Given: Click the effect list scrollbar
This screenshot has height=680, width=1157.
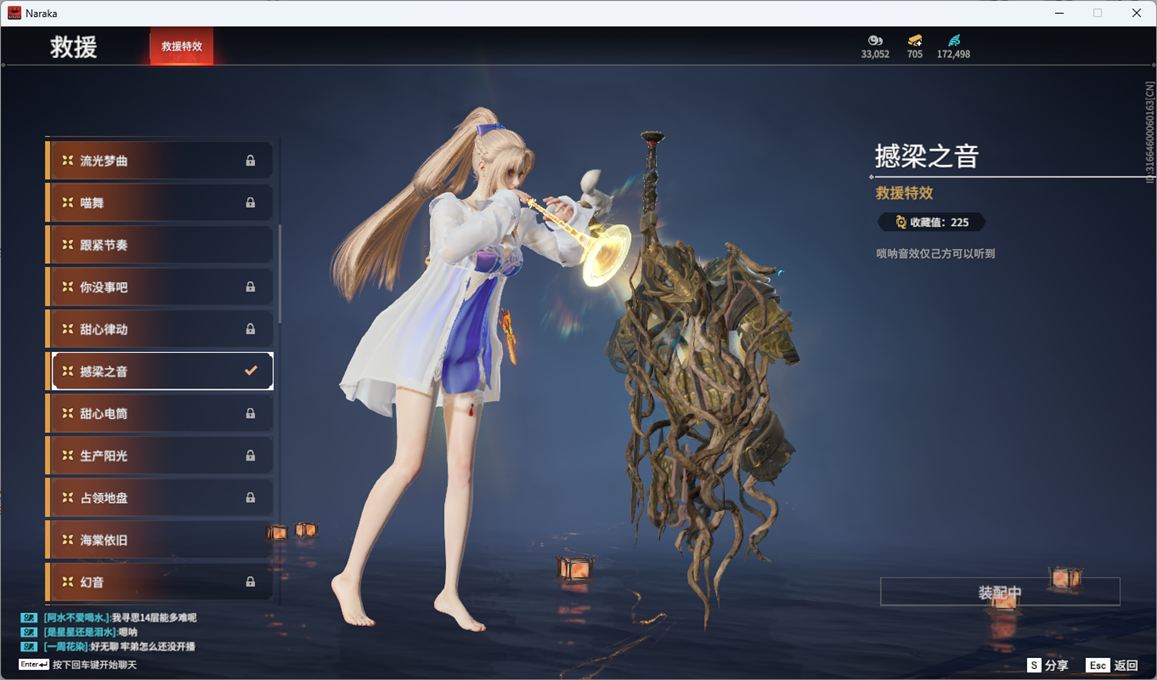Looking at the screenshot, I should pos(279,273).
